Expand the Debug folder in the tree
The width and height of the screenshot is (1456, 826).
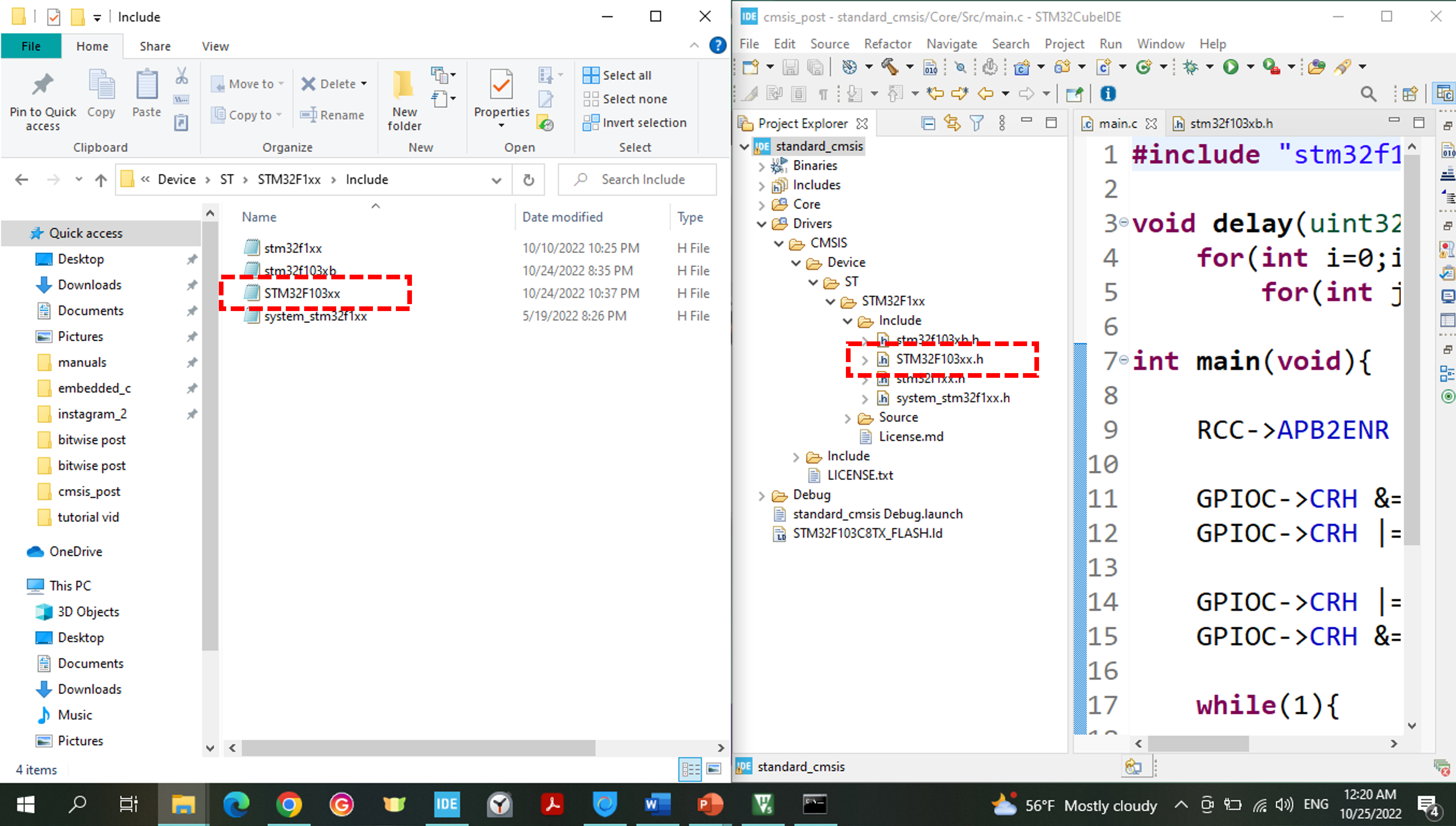tap(762, 495)
